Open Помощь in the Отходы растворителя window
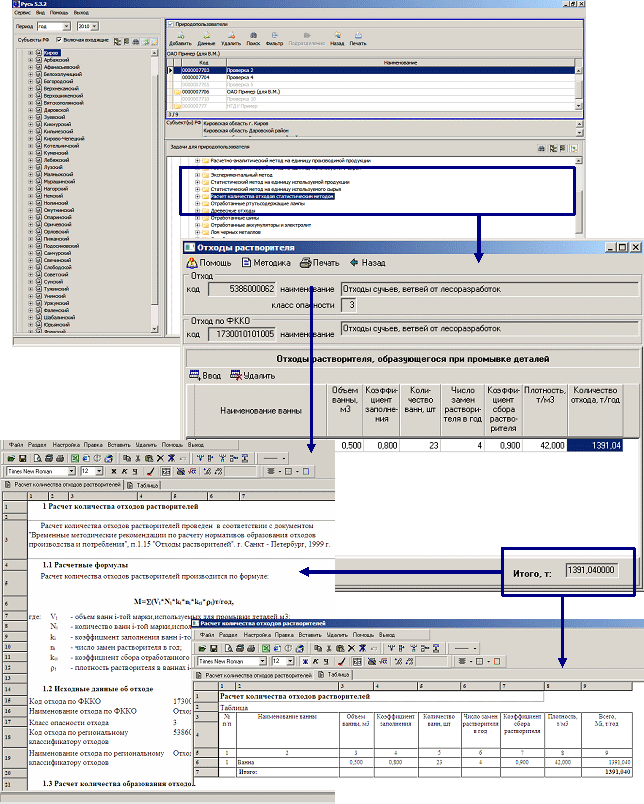644x804 pixels. 209,262
